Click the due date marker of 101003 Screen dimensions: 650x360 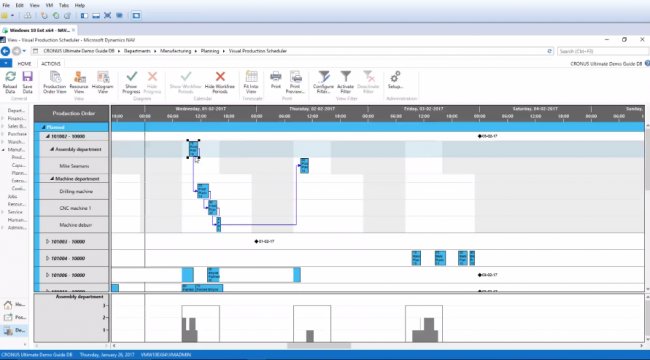256,241
